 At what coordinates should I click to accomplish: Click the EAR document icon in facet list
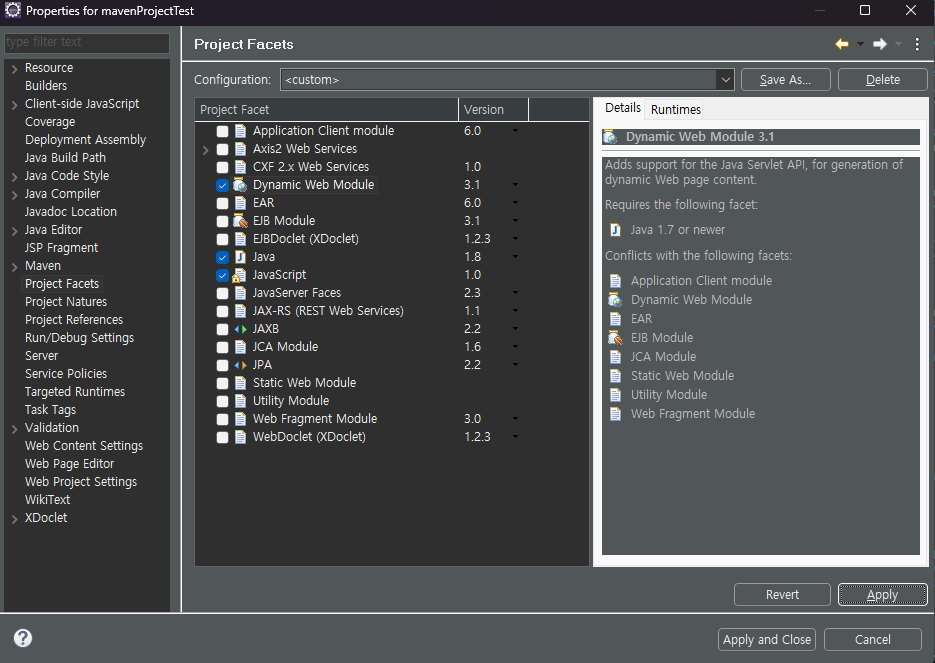(240, 203)
